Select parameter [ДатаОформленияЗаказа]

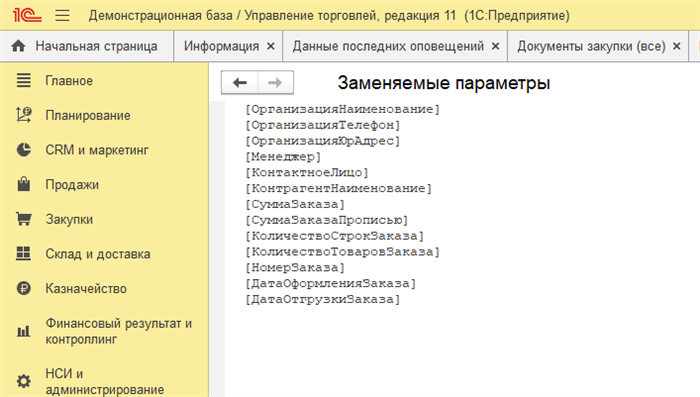(x=330, y=284)
